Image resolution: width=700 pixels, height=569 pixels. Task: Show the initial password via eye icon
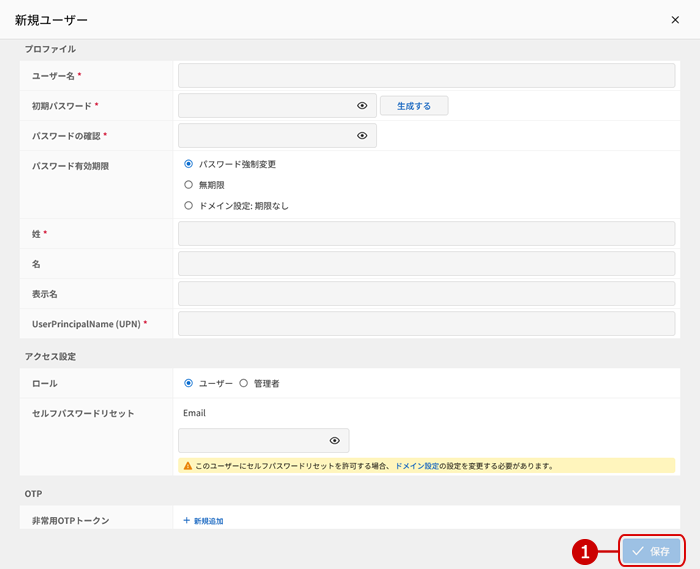tap(362, 105)
